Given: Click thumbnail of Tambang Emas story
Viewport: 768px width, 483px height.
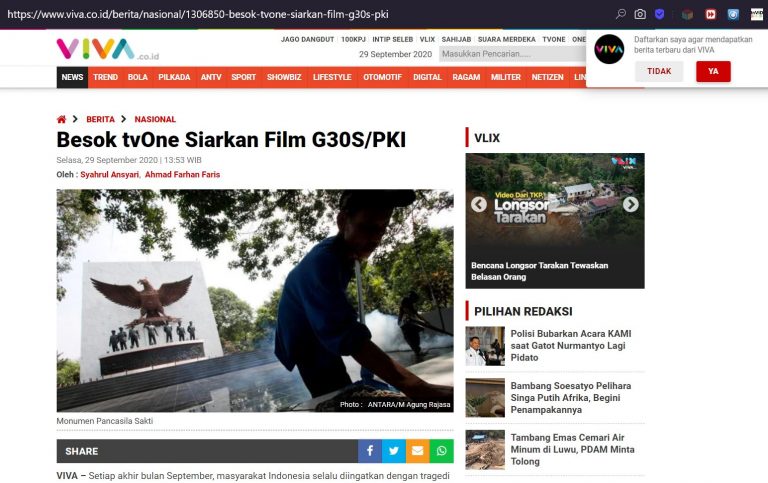Looking at the screenshot, I should (x=485, y=450).
